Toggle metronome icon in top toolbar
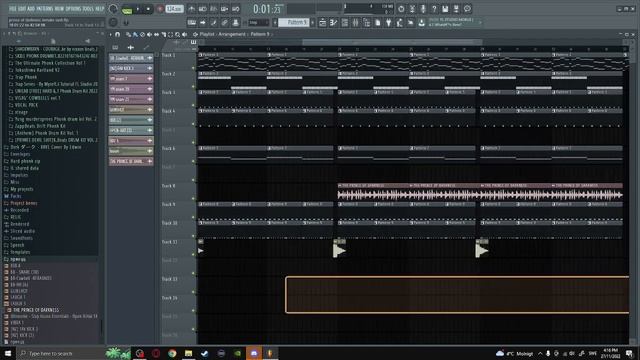Viewport: 640px width, 360px height. 191,9
